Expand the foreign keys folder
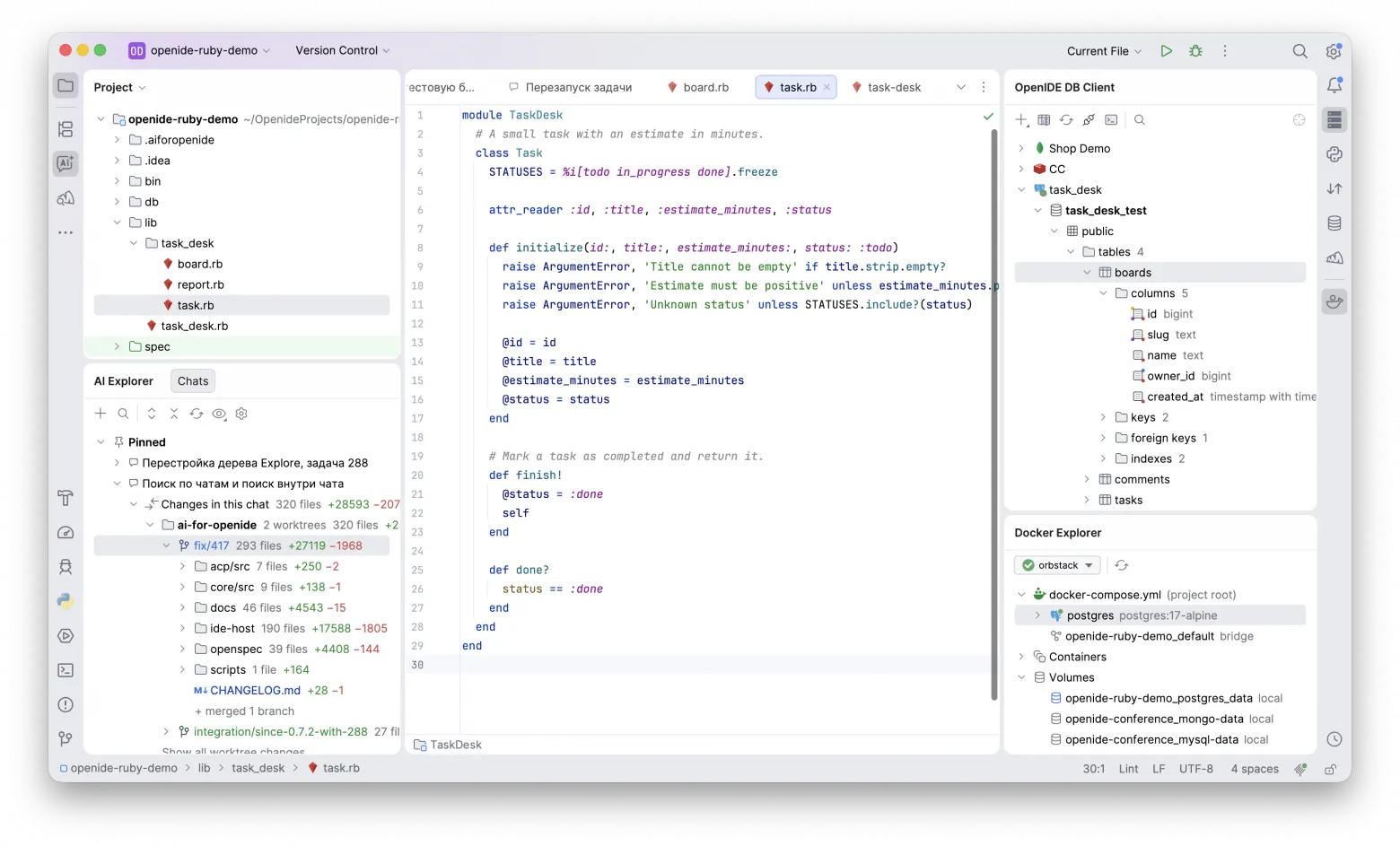Image resolution: width=1400 pixels, height=846 pixels. [1103, 438]
